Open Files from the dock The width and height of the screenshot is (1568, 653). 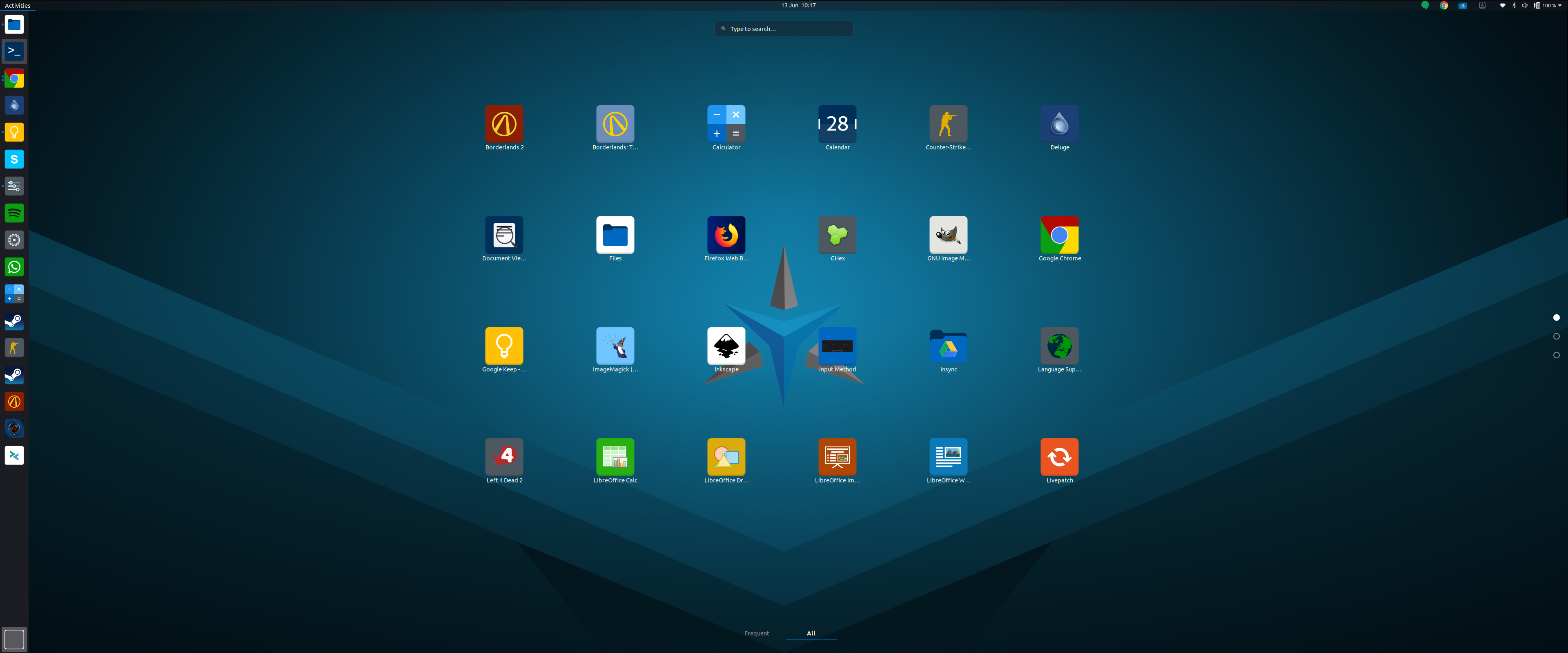click(x=14, y=25)
